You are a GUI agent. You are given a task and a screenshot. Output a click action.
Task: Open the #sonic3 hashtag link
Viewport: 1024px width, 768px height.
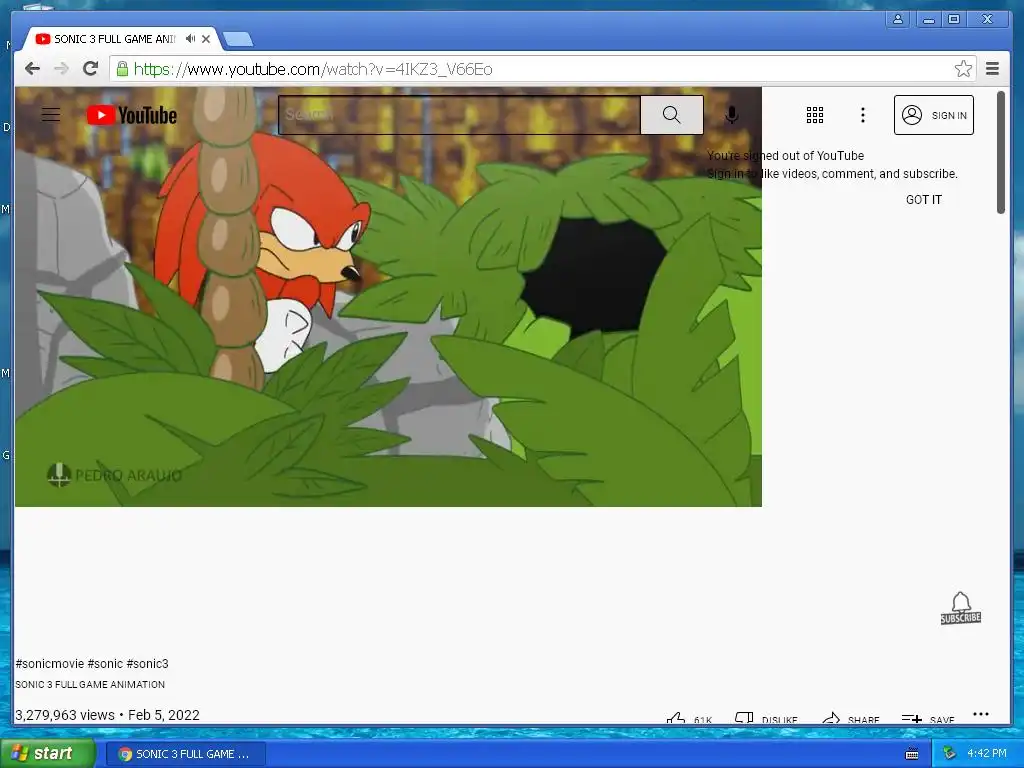click(x=148, y=664)
